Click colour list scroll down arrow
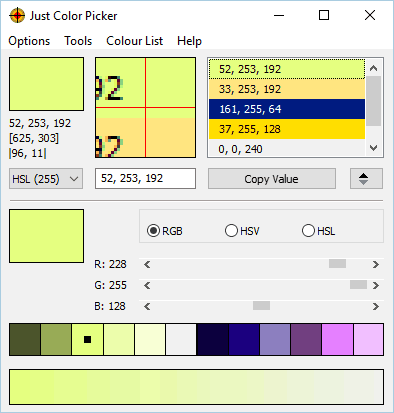 pyautogui.click(x=373, y=148)
